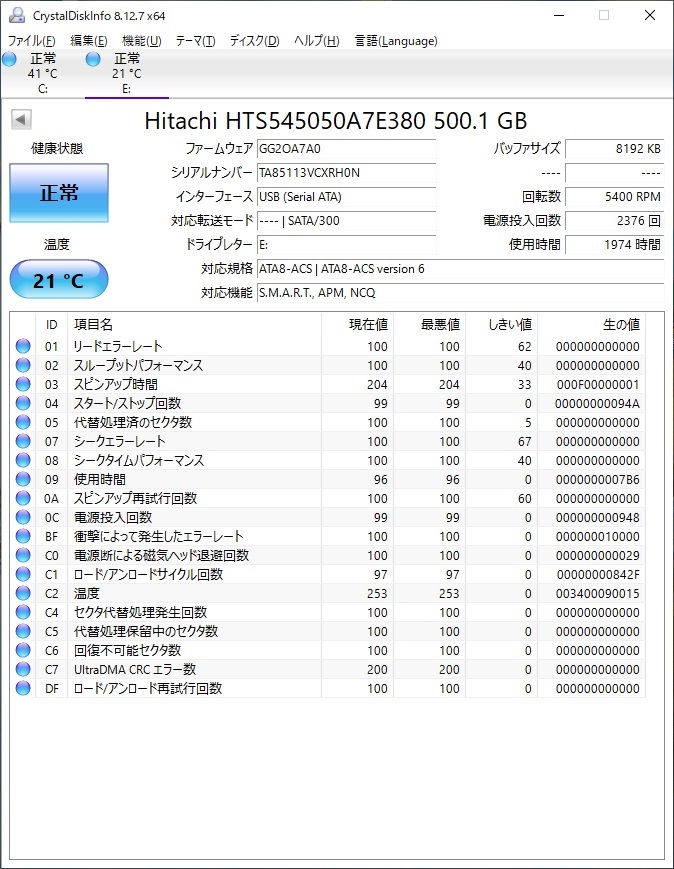Click raw value 0000000007B6
The width and height of the screenshot is (674, 869).
[598, 479]
